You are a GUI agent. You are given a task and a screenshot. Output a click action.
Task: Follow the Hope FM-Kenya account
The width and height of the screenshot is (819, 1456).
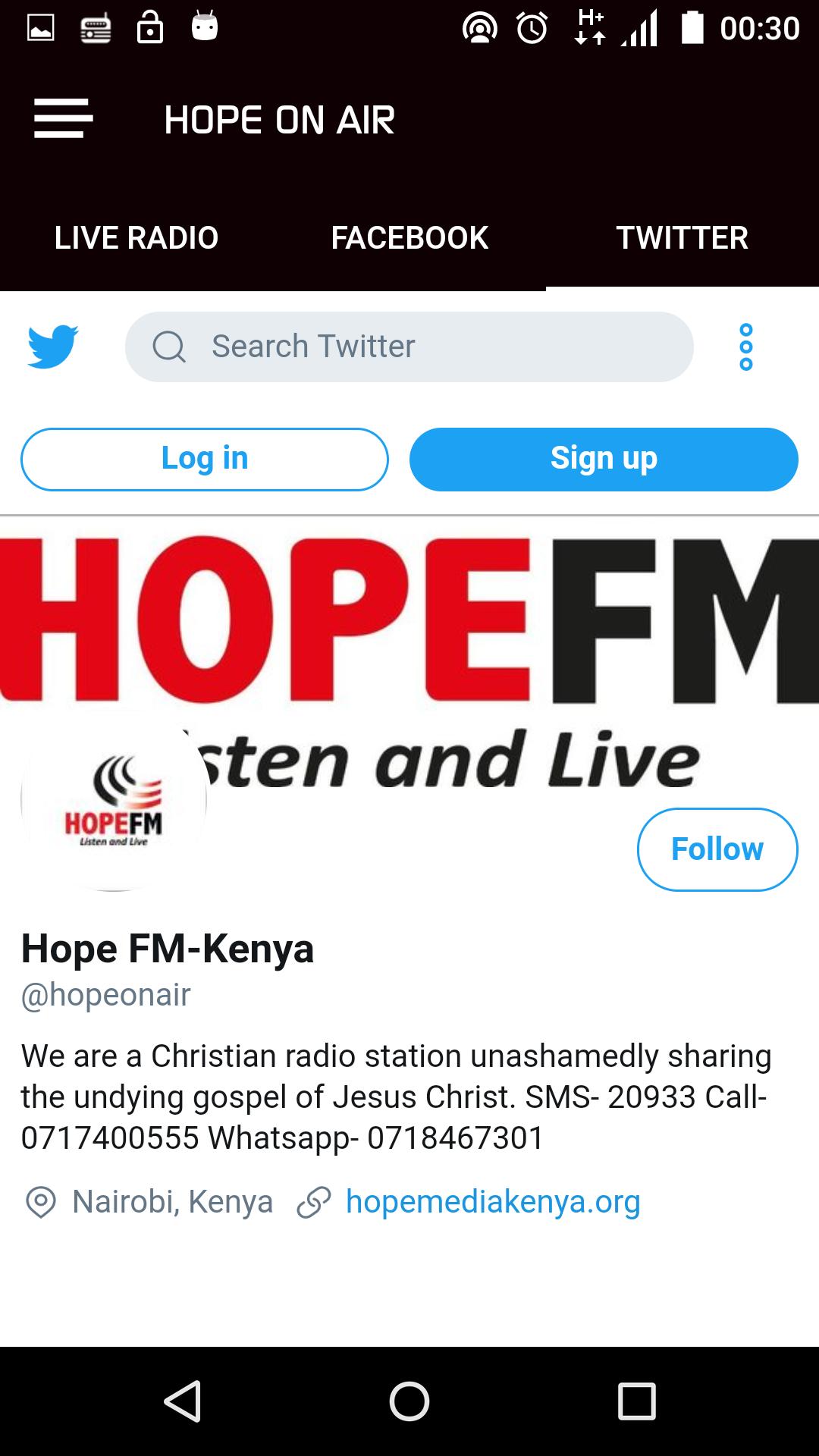coord(717,849)
